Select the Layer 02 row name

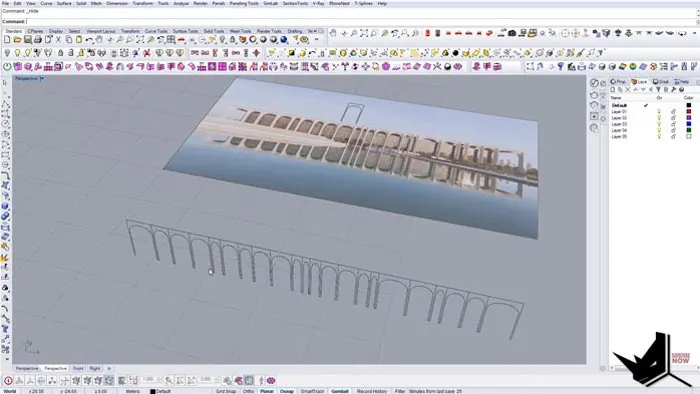(x=619, y=118)
